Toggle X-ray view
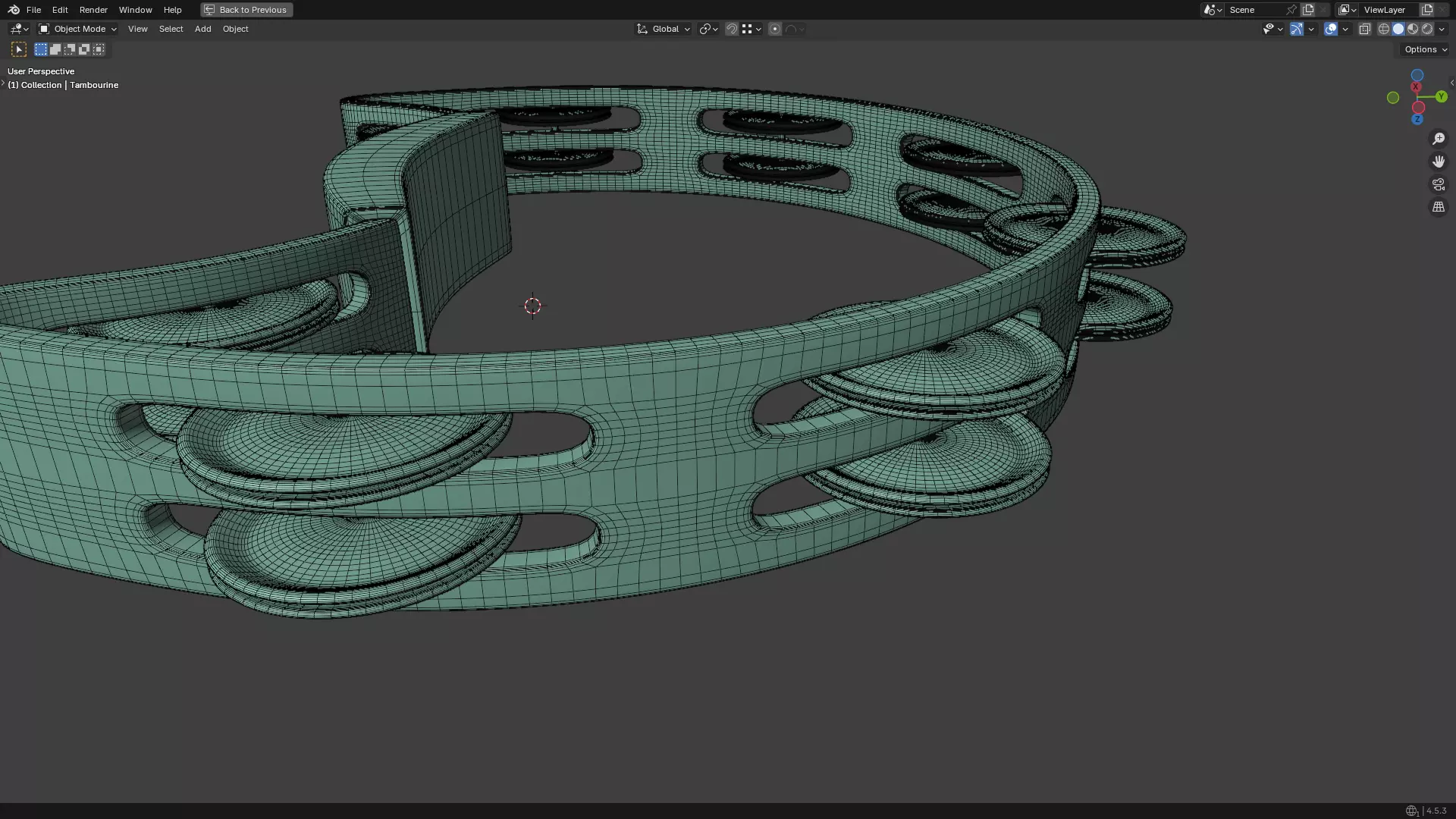Screen dimensions: 1456x819 pyautogui.click(x=1364, y=29)
